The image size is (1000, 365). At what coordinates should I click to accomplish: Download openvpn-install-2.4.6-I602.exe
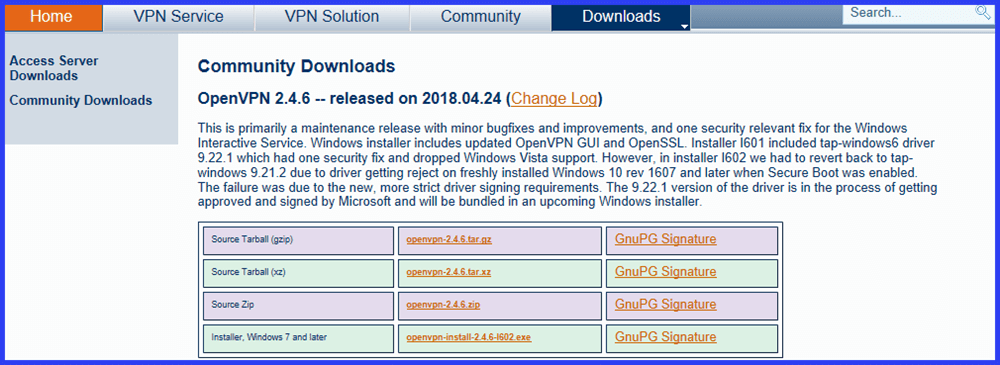tap(469, 337)
